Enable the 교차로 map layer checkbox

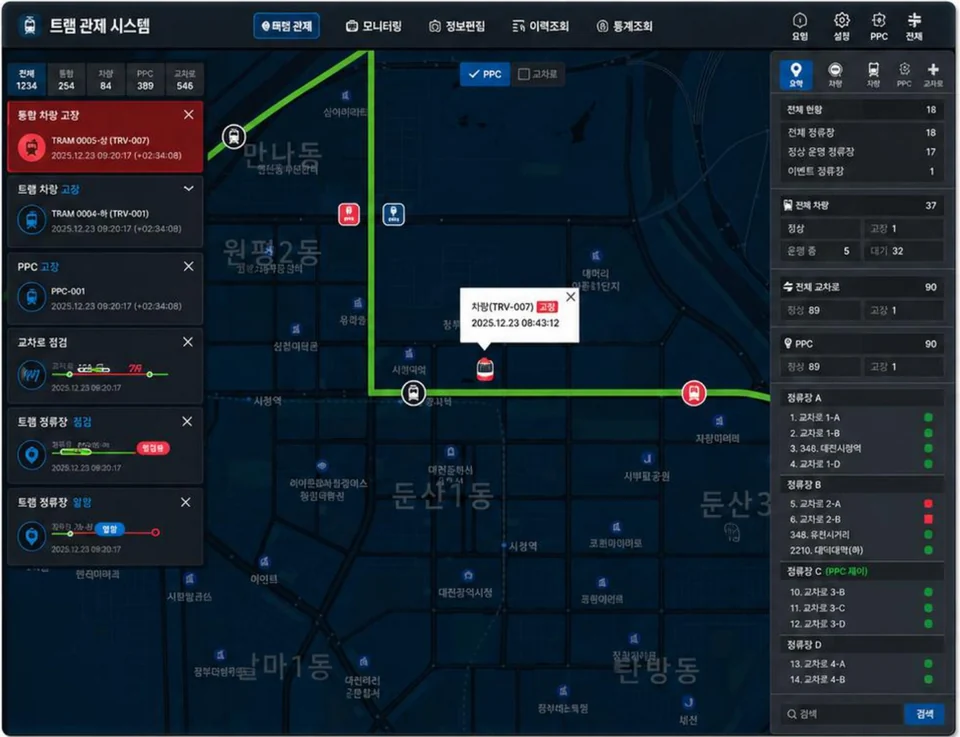538,74
